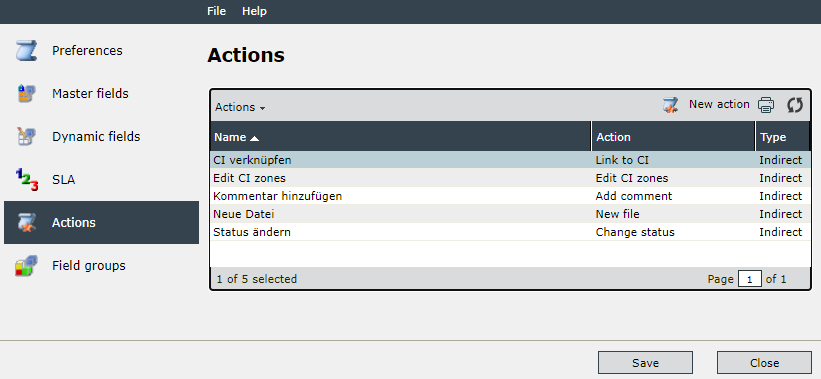Select the Actions sidebar icon

click(x=26, y=222)
